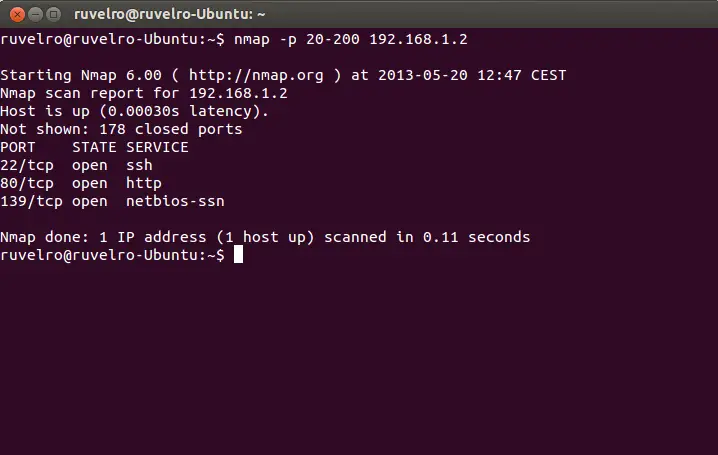Click the 139/tcp port entry
Viewport: 718px width, 455px height.
31,201
